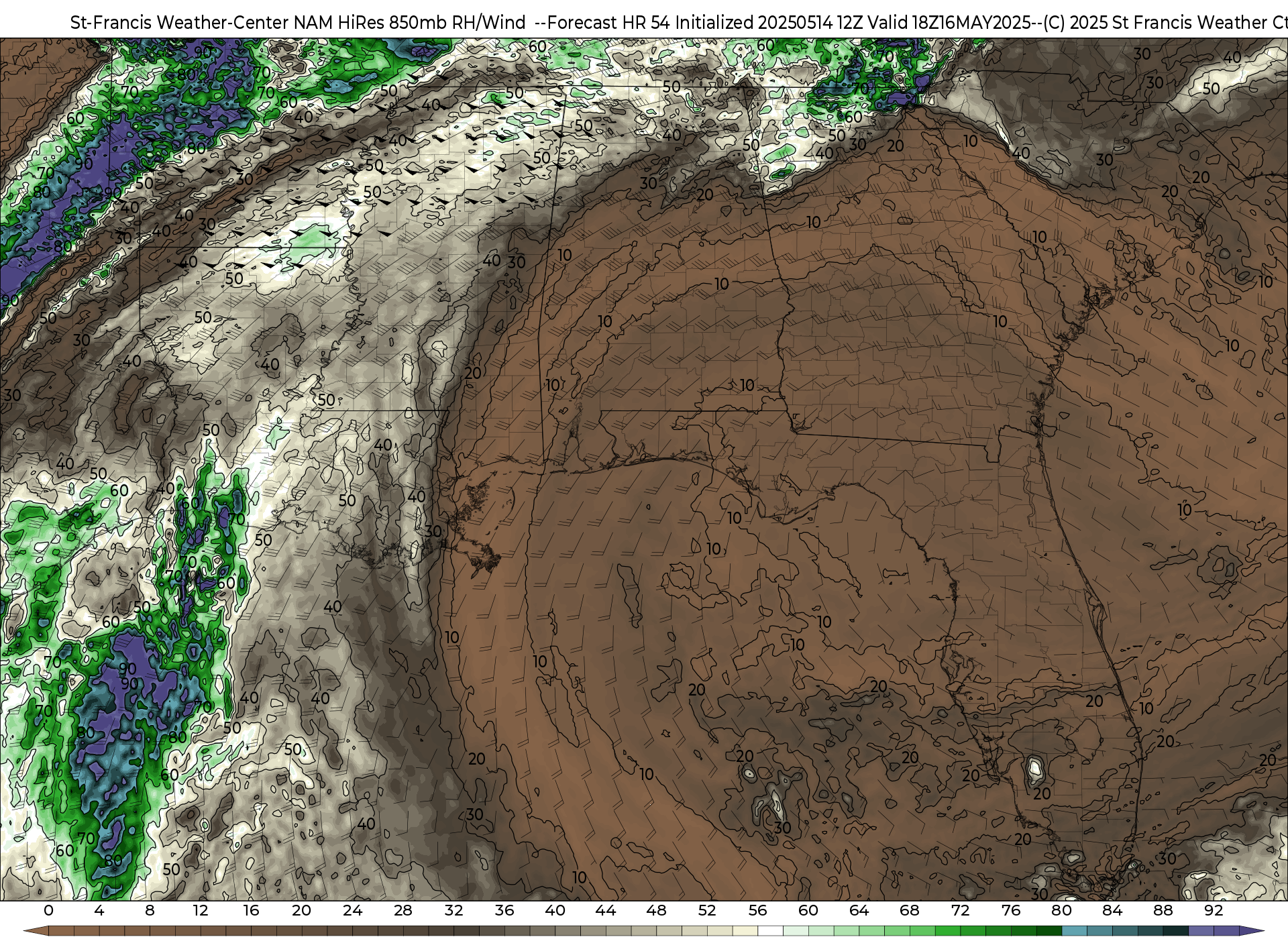Click the colorbar tick label '88'
The height and width of the screenshot is (939, 1288).
click(1163, 910)
